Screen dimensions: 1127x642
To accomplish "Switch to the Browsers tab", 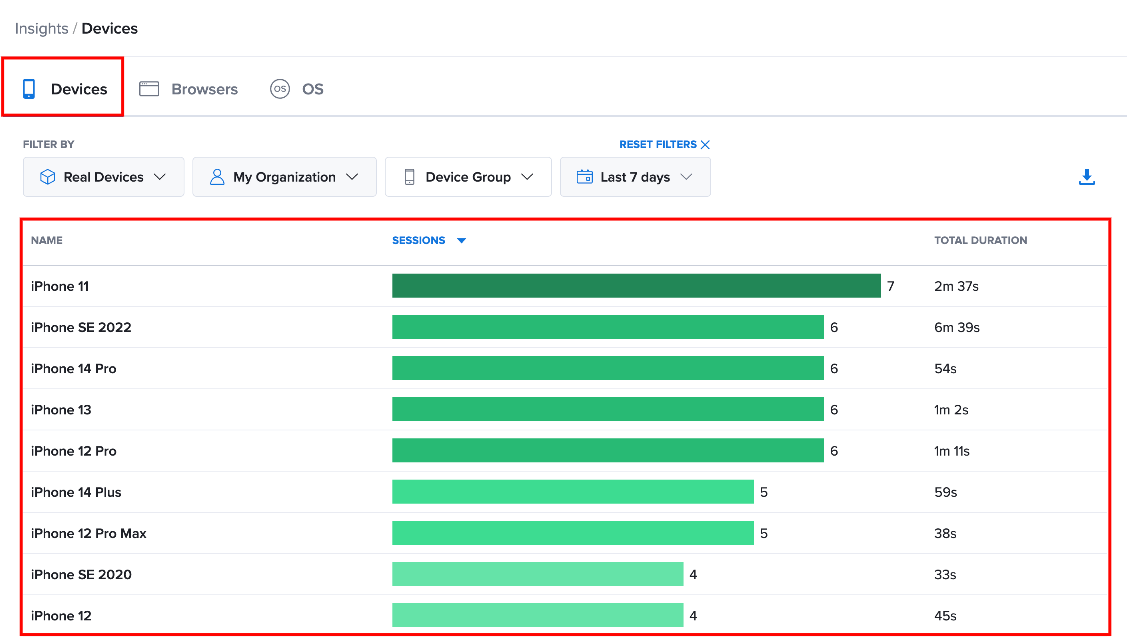I will 188,89.
